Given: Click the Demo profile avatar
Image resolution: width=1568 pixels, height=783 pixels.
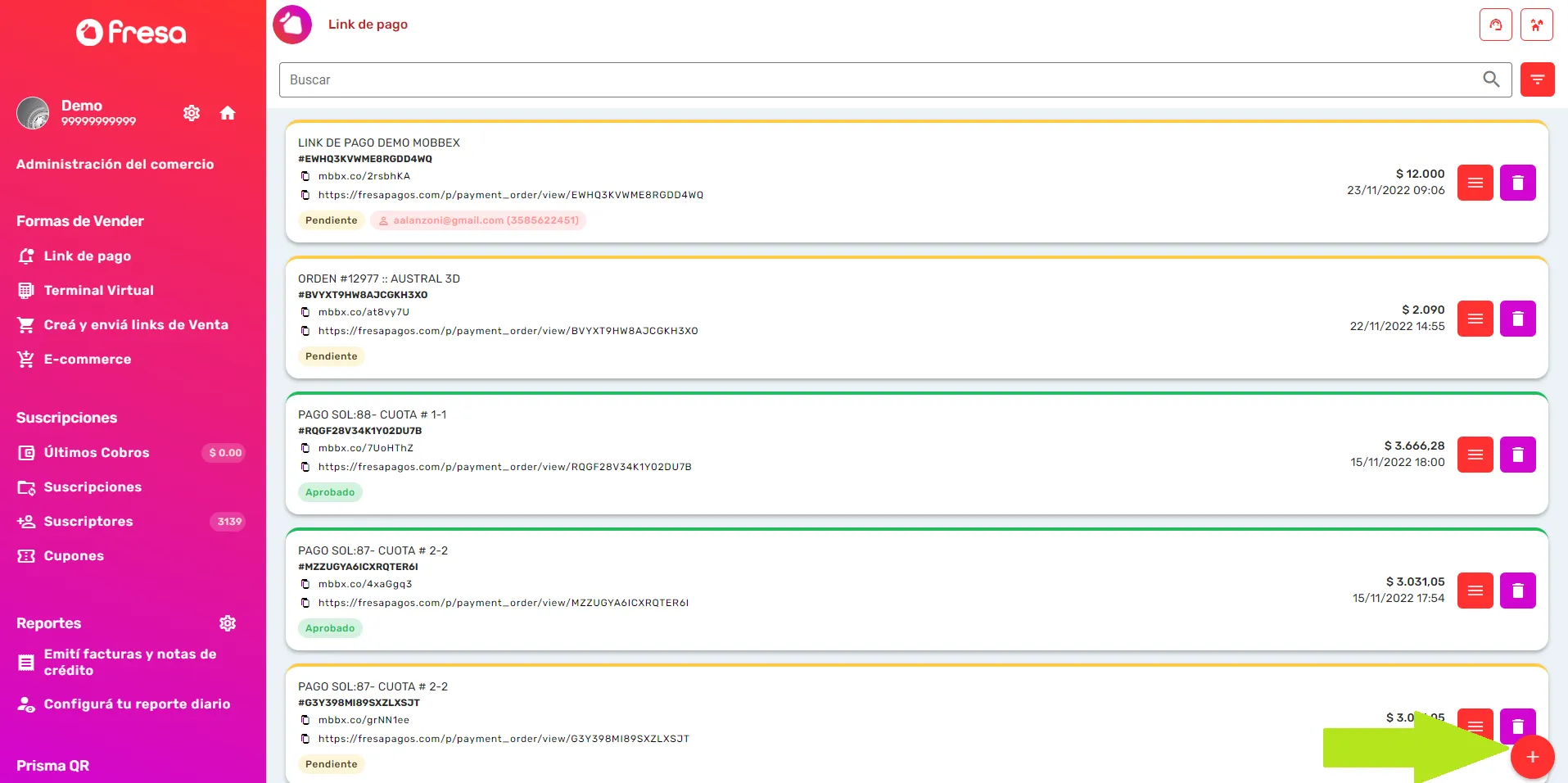Looking at the screenshot, I should 33,113.
